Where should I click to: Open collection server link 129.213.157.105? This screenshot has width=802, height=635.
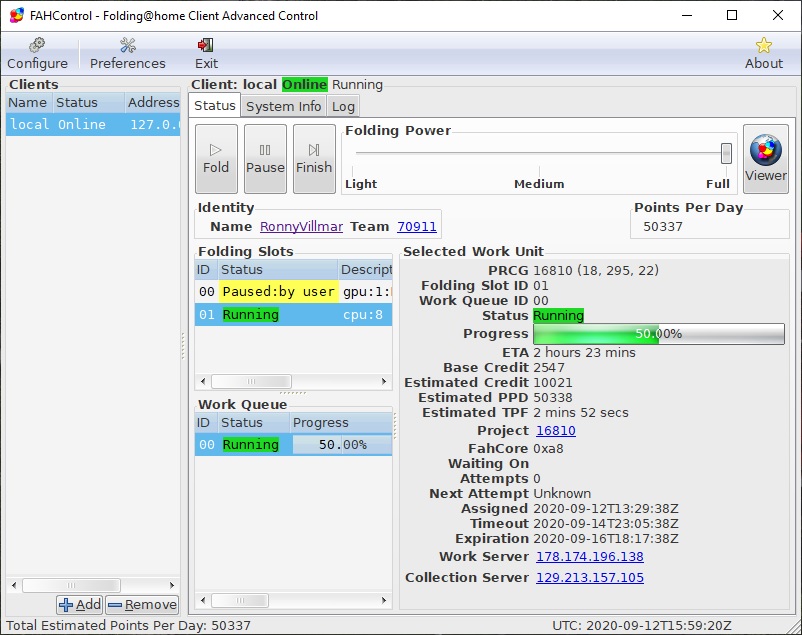click(590, 577)
